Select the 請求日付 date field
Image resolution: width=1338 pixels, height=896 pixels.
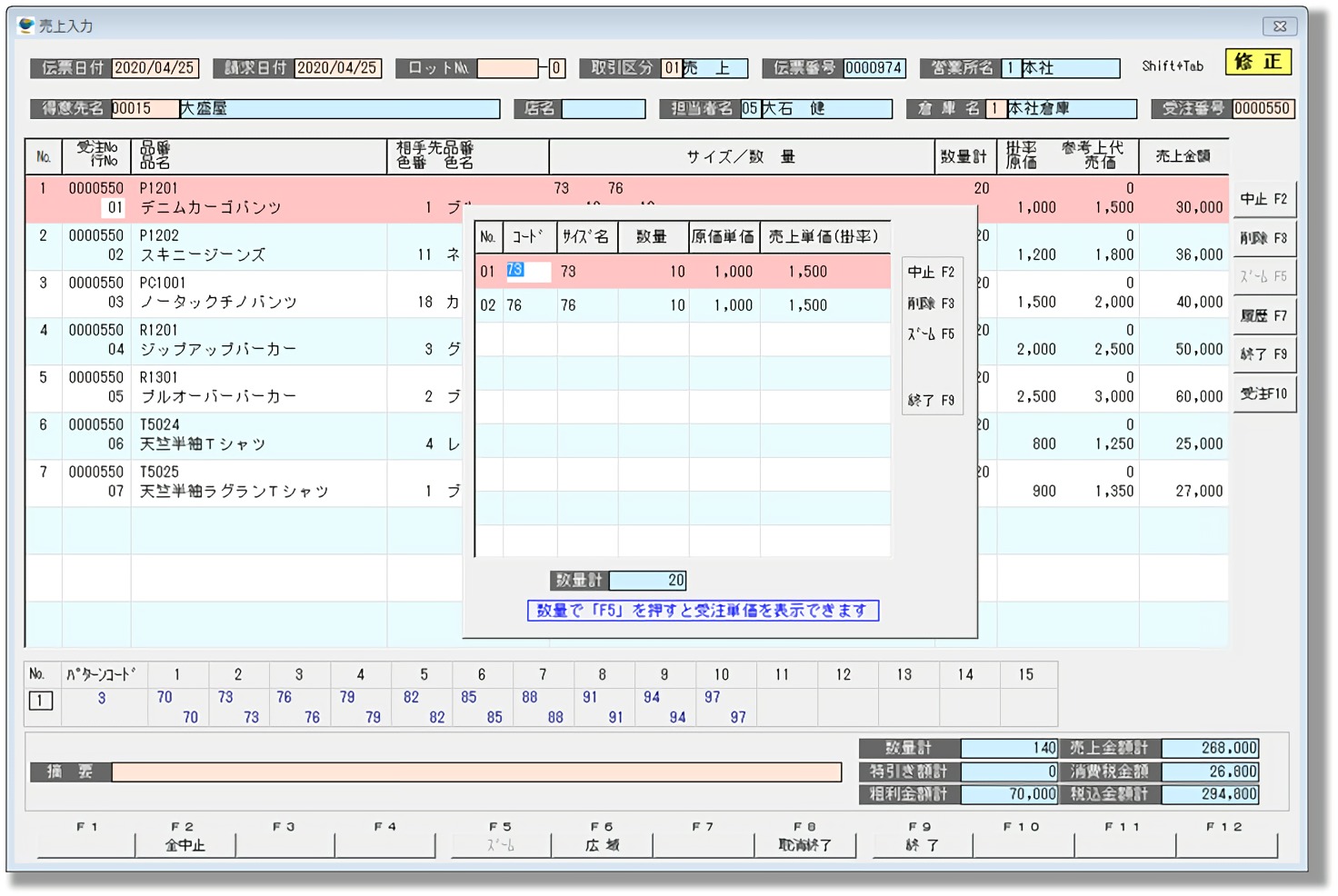click(x=337, y=68)
